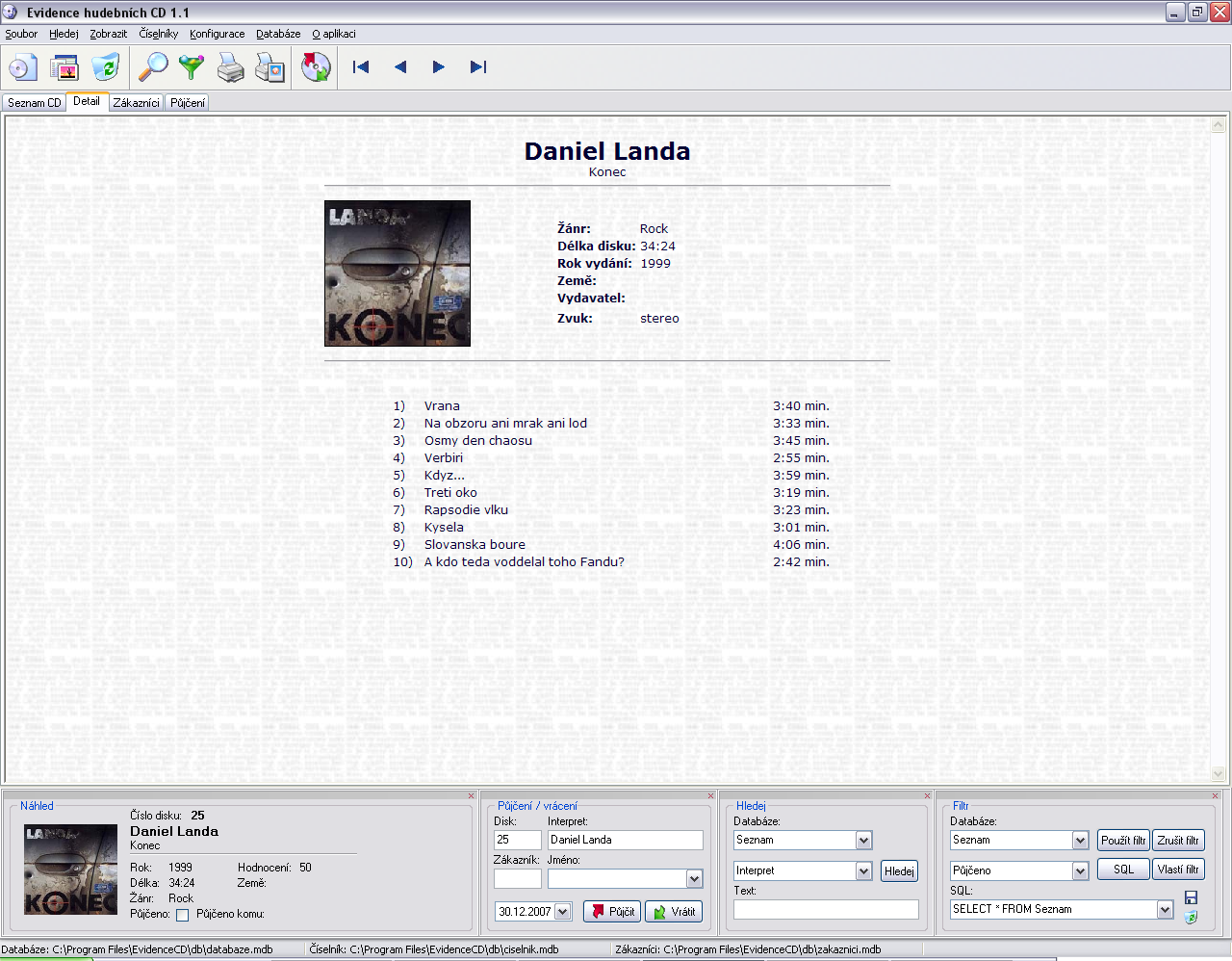
Task: Jump to last record
Action: [x=478, y=67]
